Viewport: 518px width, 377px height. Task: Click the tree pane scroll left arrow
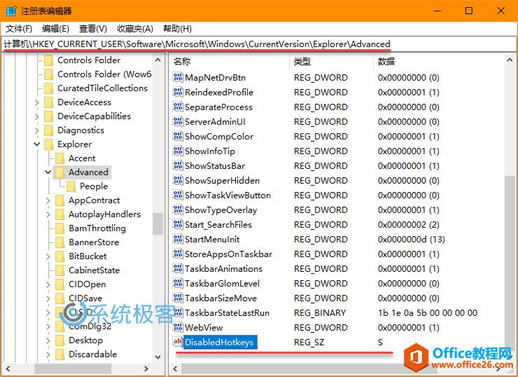[8, 368]
